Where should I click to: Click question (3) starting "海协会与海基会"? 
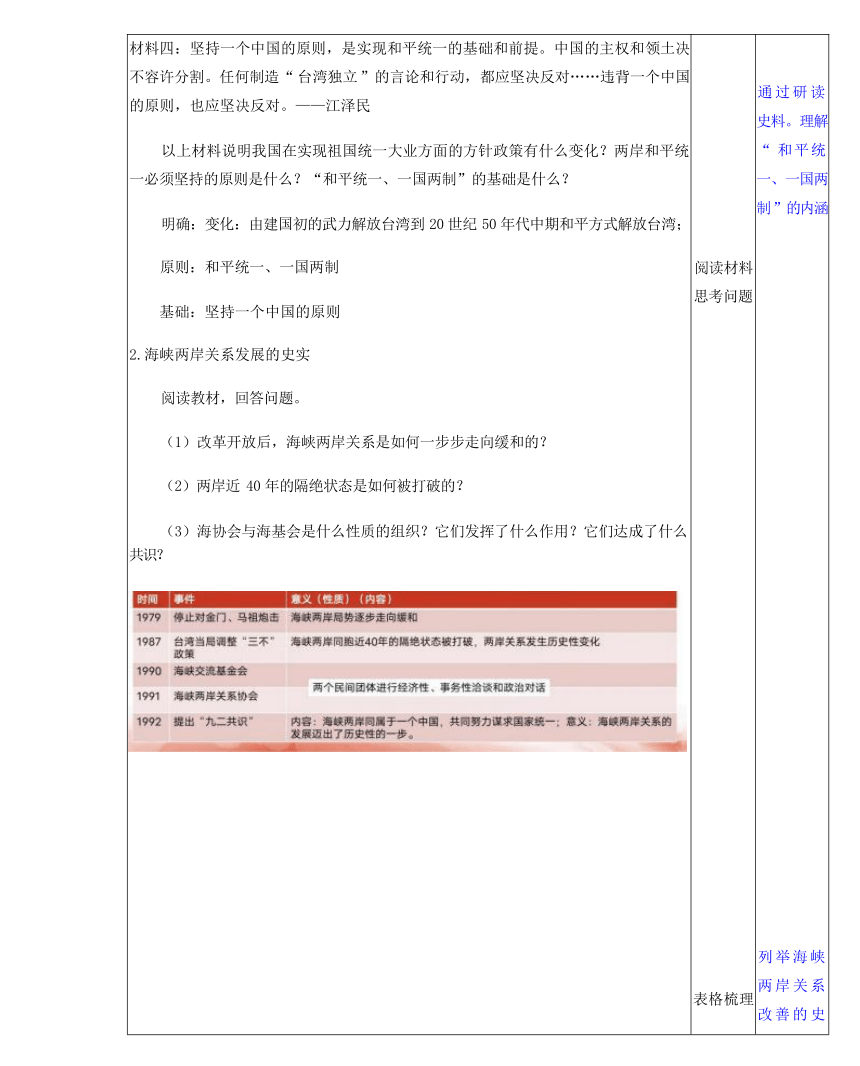(x=426, y=531)
